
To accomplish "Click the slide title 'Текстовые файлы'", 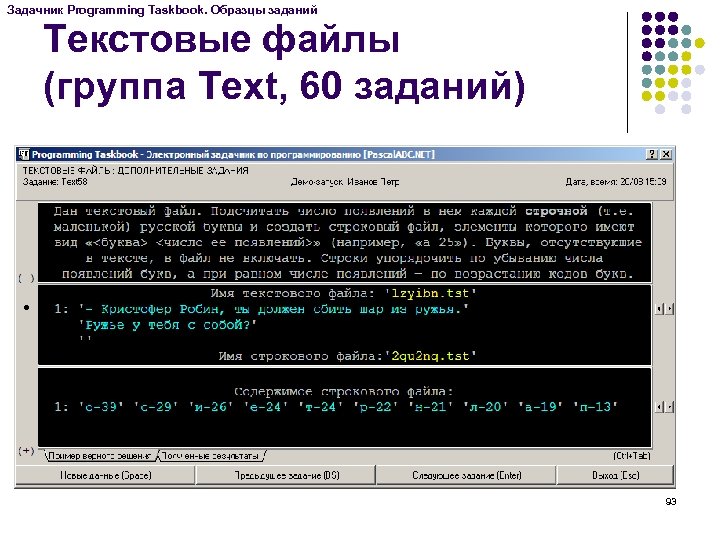I will [x=221, y=39].
